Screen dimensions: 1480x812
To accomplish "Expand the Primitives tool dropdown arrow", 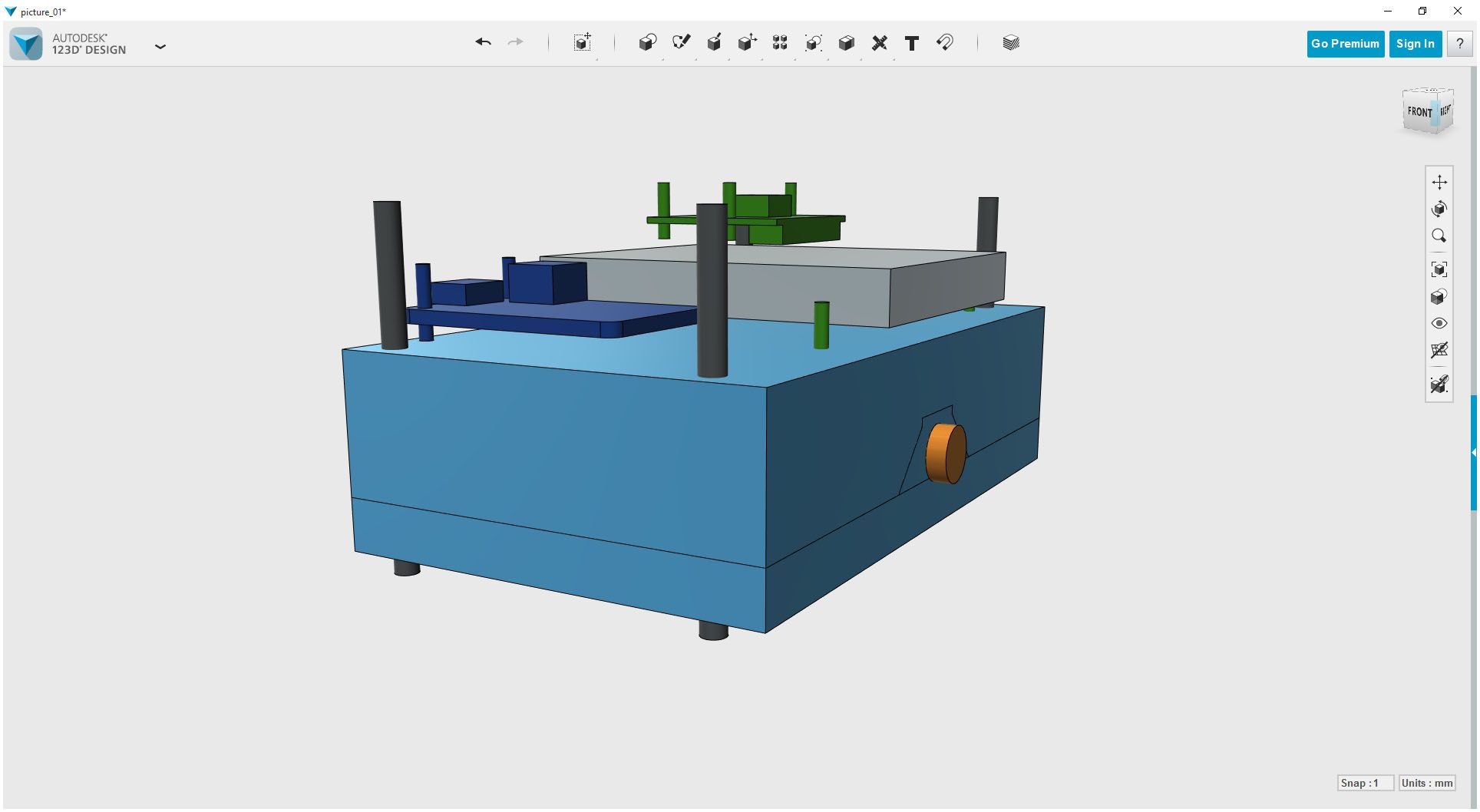I will click(663, 59).
